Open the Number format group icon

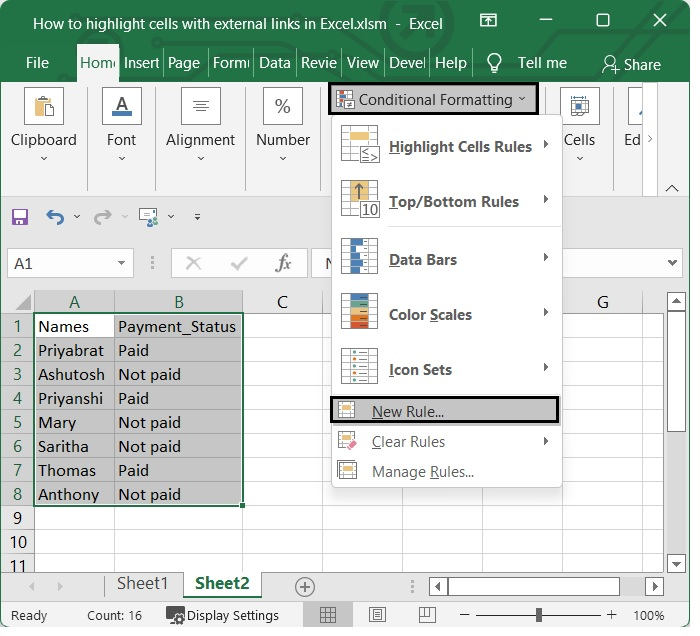point(282,106)
